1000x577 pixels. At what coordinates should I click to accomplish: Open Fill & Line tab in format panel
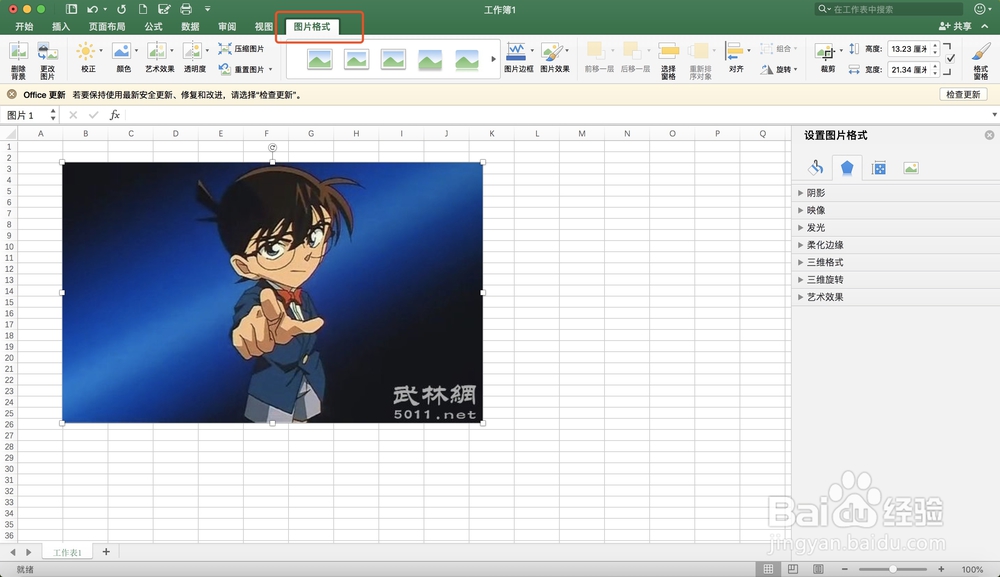pos(816,168)
